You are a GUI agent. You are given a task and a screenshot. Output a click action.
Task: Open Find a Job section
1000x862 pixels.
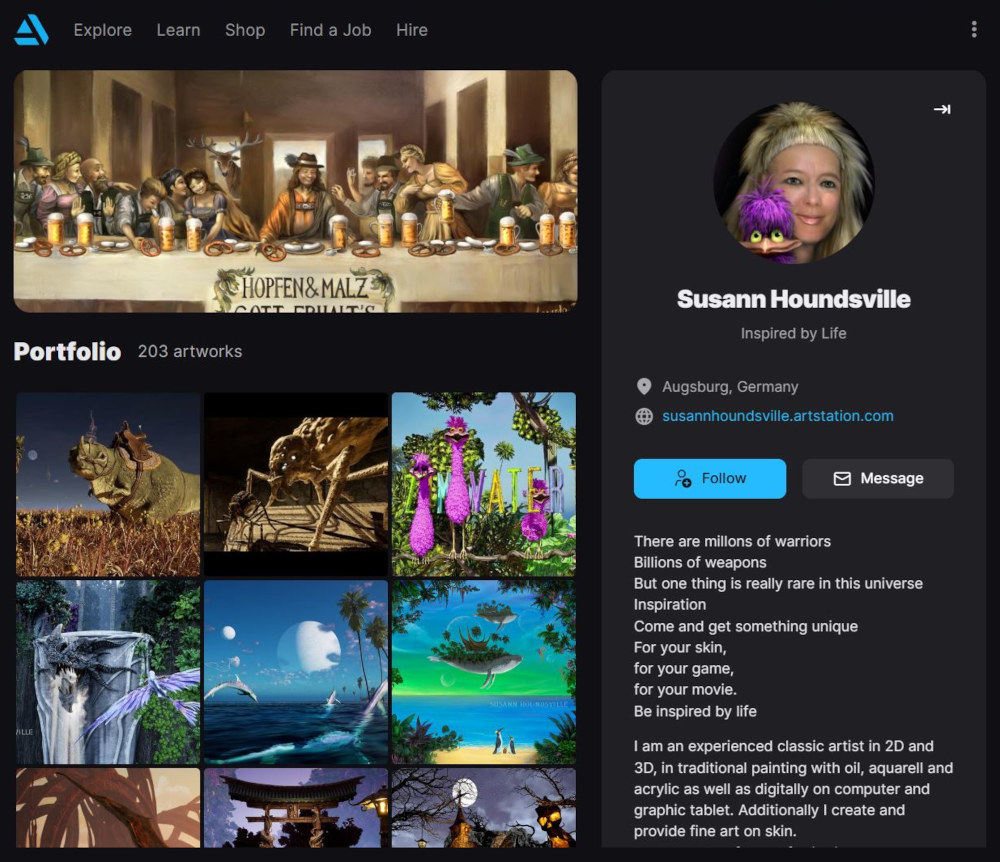coord(330,30)
